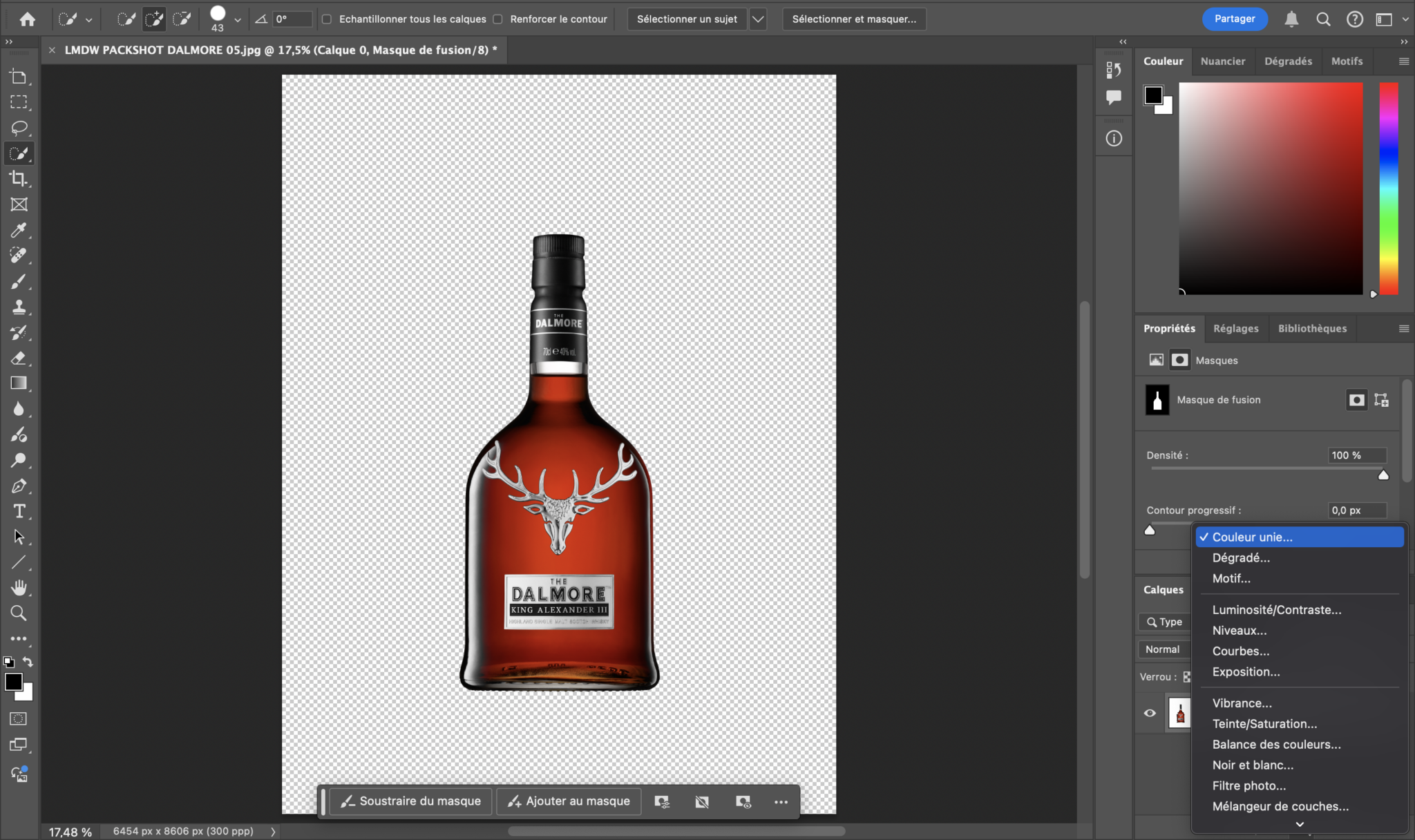This screenshot has height=840, width=1415.
Task: Select the Rectangular Marquee tool
Action: click(19, 102)
